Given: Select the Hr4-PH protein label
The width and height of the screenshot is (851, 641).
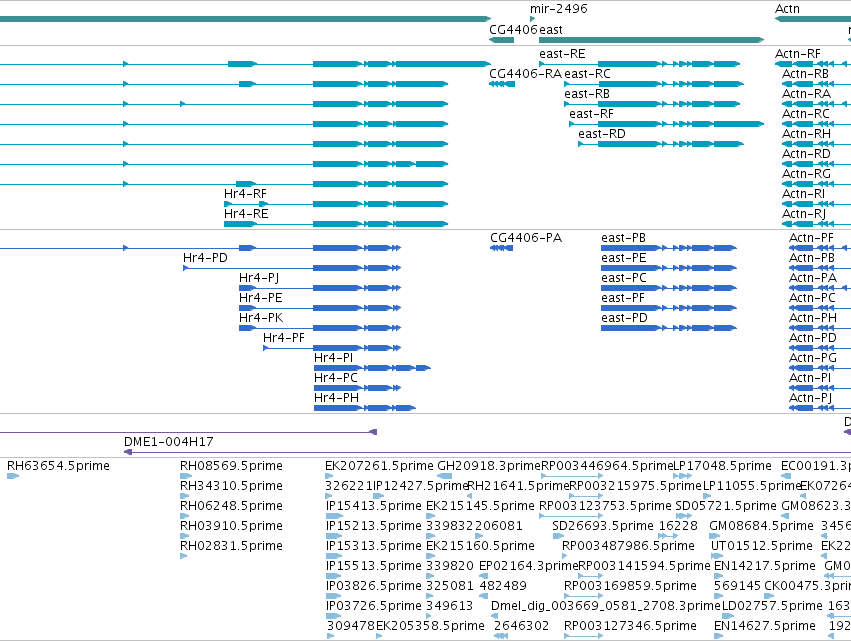Looking at the screenshot, I should pyautogui.click(x=336, y=398).
